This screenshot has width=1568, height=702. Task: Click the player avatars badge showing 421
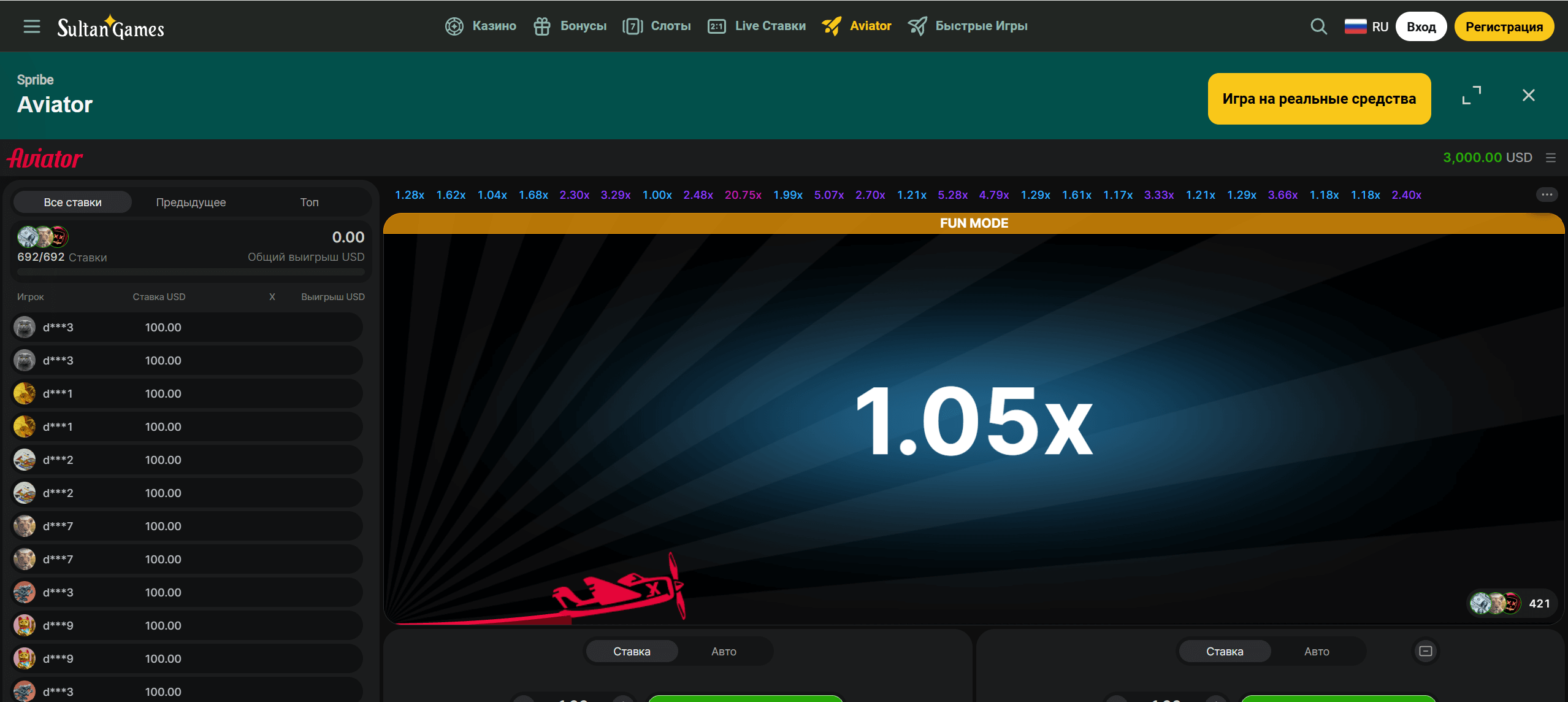point(1511,603)
